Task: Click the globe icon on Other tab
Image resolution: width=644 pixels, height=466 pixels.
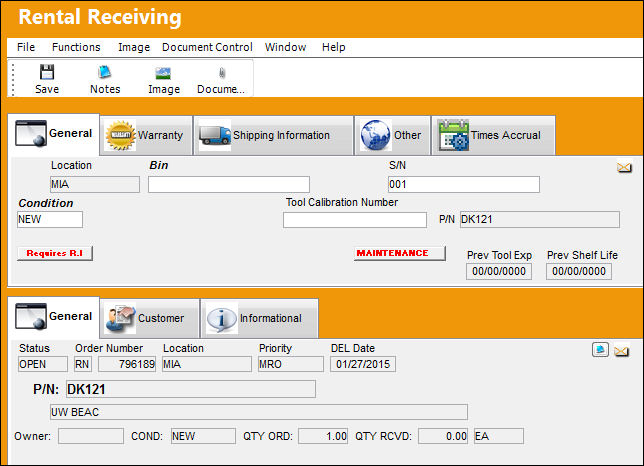Action: click(x=375, y=135)
